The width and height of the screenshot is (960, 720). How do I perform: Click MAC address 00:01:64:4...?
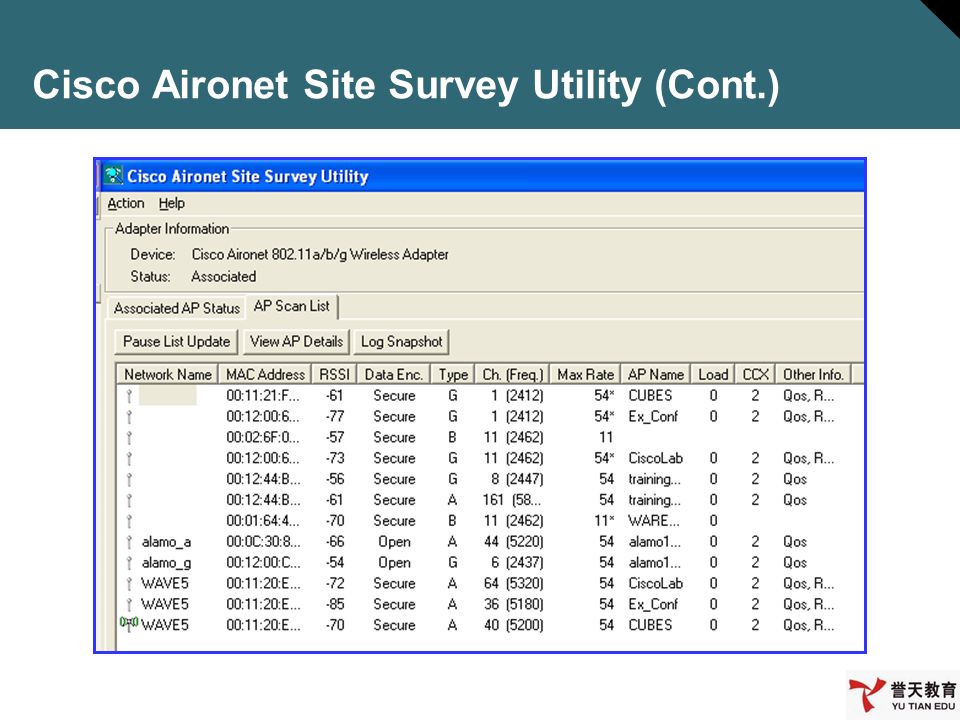pyautogui.click(x=263, y=521)
